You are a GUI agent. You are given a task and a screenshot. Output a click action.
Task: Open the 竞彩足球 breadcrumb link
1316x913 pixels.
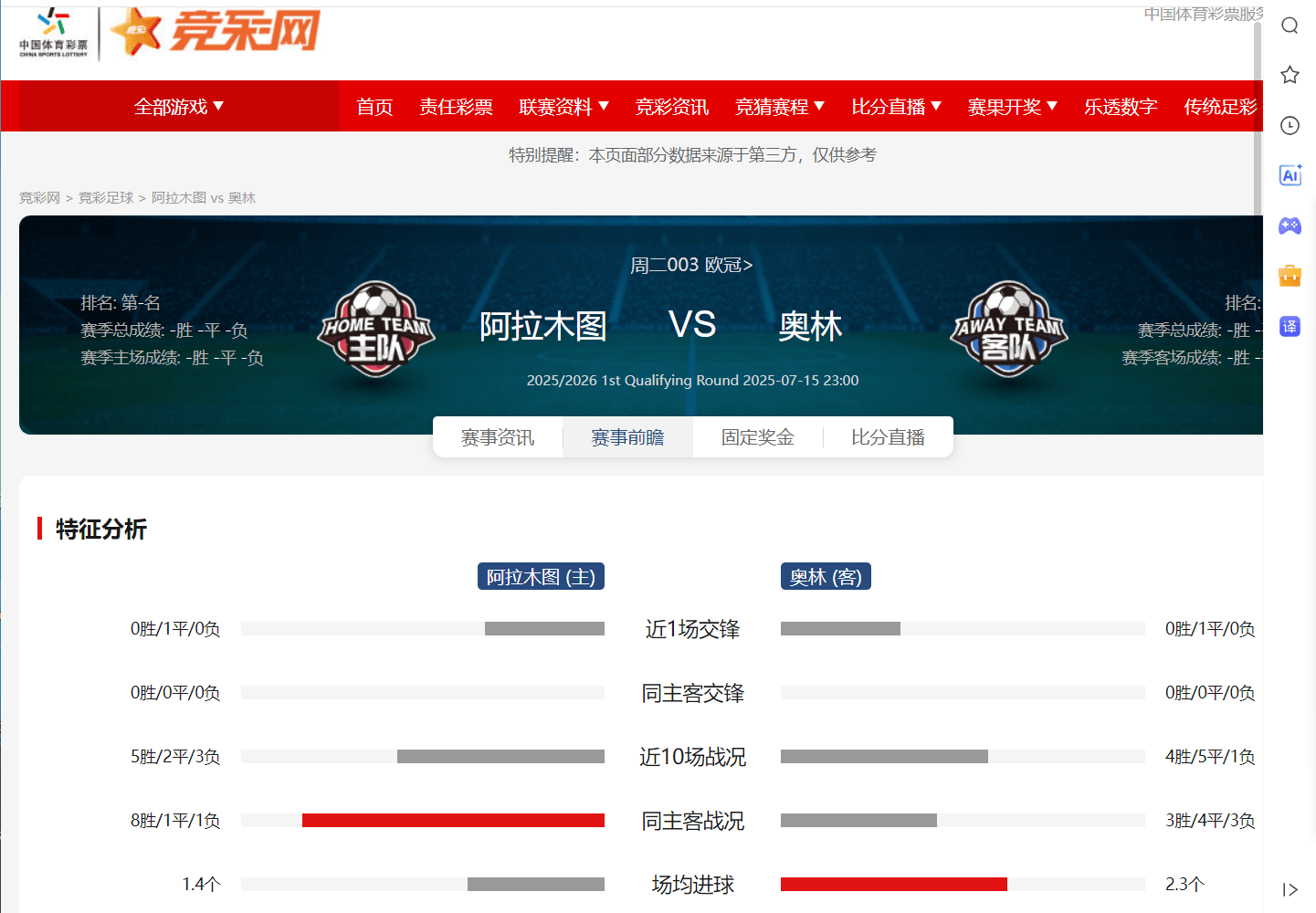106,197
